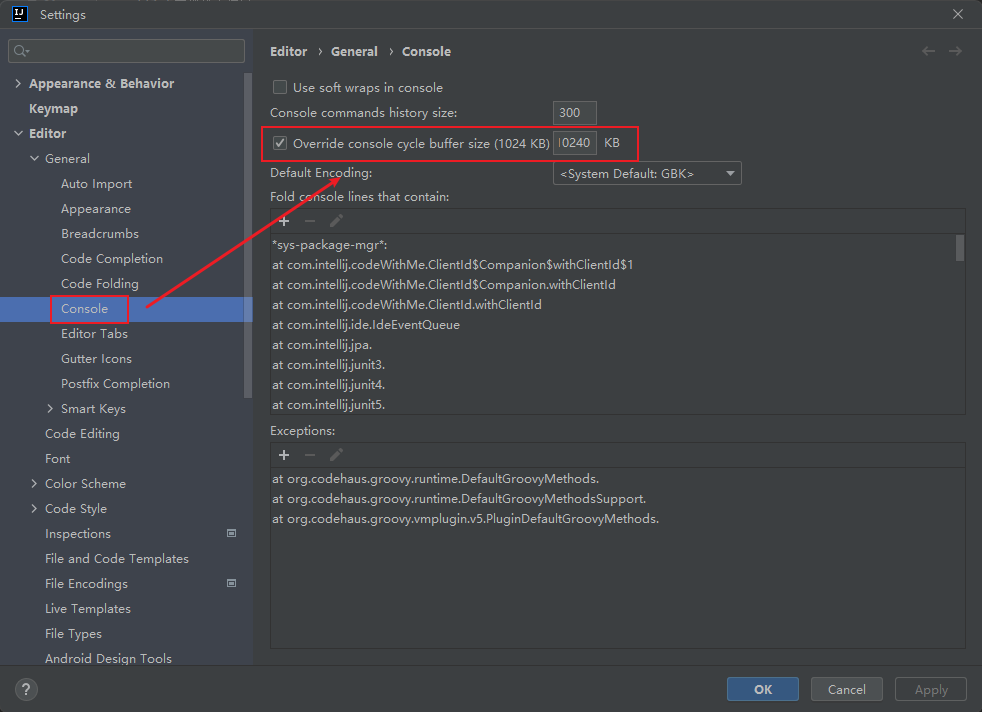Screen dimensions: 982x712
Task: Uncheck Override console cycle buffer size
Action: pyautogui.click(x=280, y=143)
